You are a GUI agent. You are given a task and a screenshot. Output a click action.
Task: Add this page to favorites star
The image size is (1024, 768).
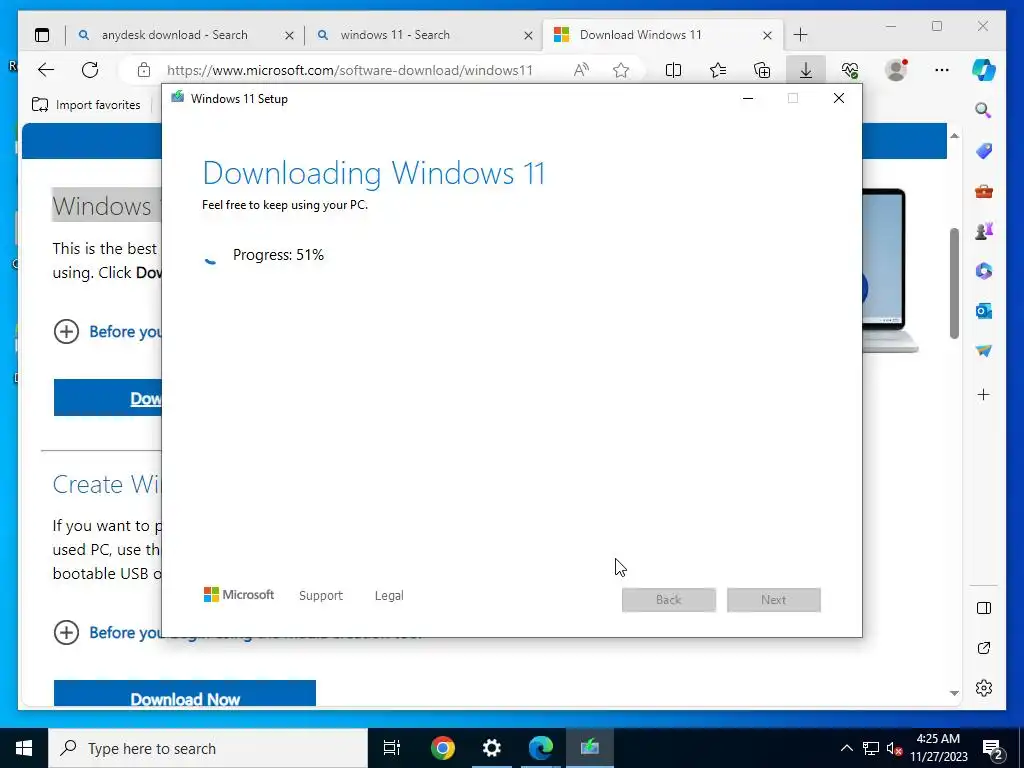pyautogui.click(x=621, y=70)
